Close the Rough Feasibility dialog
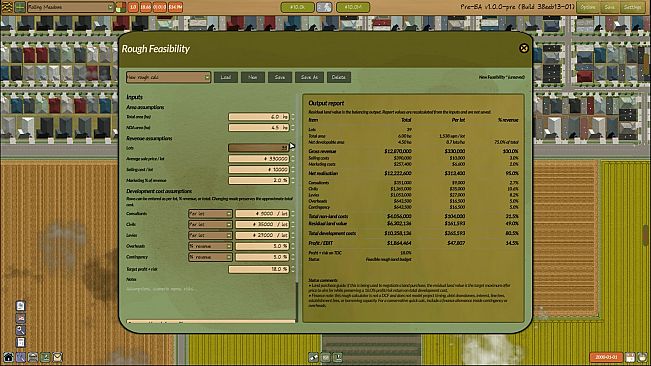The width and height of the screenshot is (651, 366). (524, 48)
